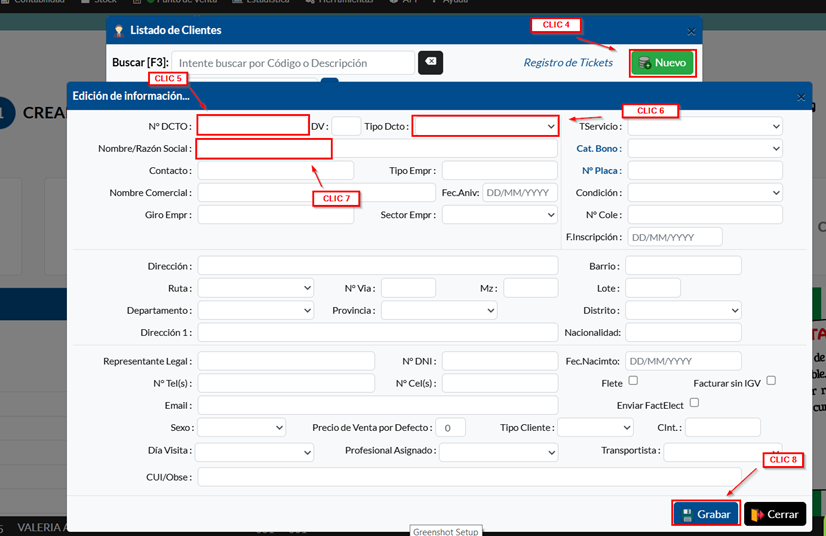Screen dimensions: 826x536
Task: Expand the Tipo Dcto dropdown
Action: point(485,126)
